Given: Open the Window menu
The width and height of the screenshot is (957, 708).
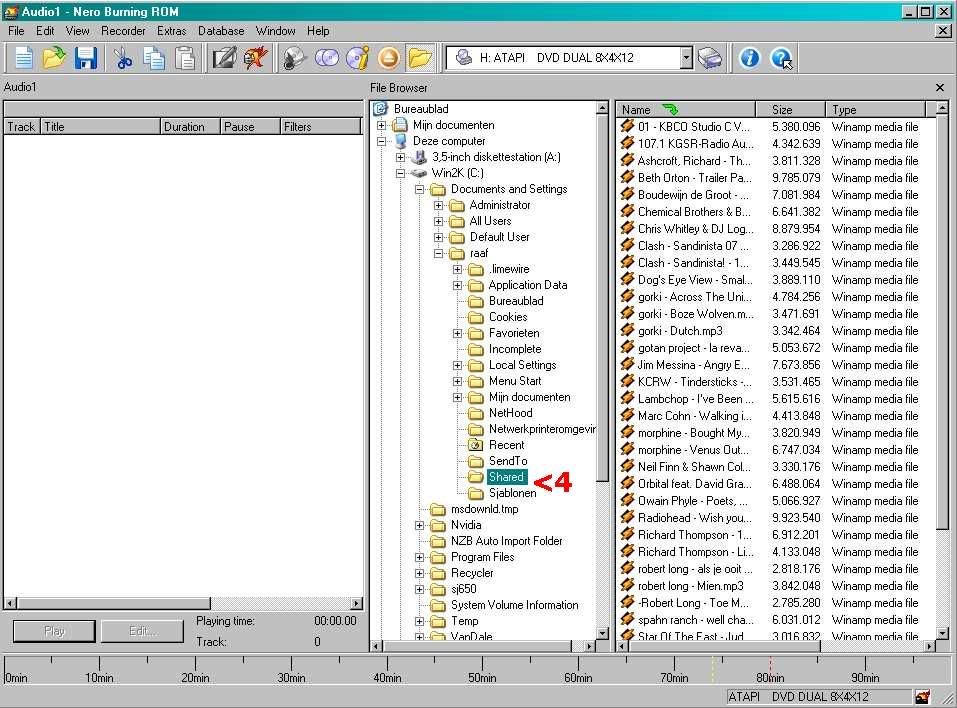Looking at the screenshot, I should tap(275, 31).
